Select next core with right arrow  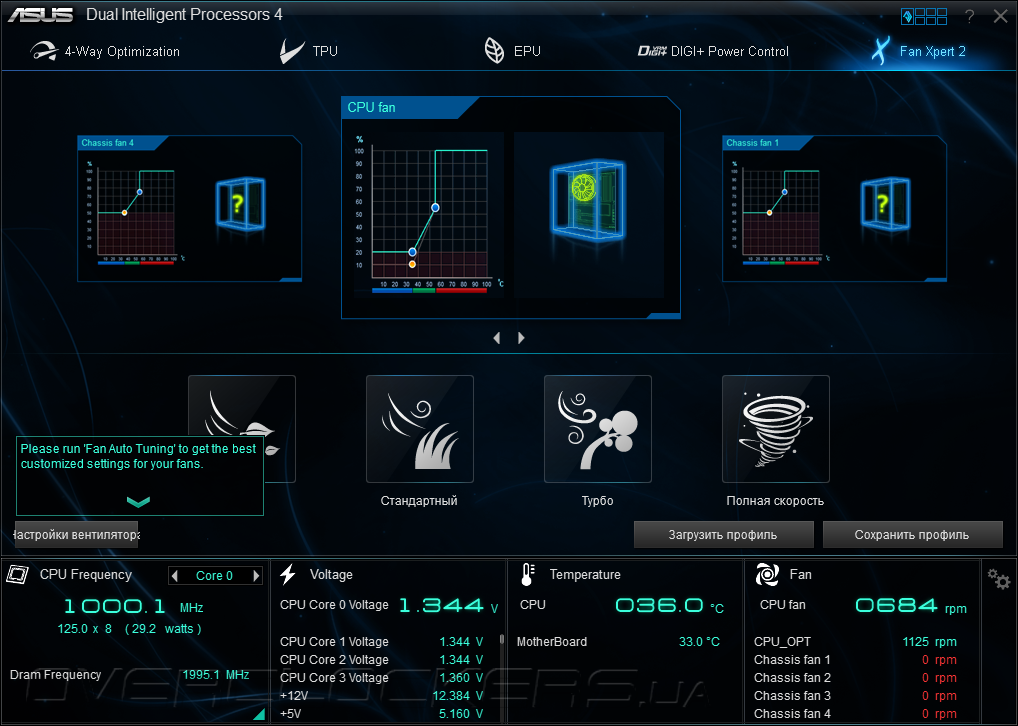[x=256, y=575]
